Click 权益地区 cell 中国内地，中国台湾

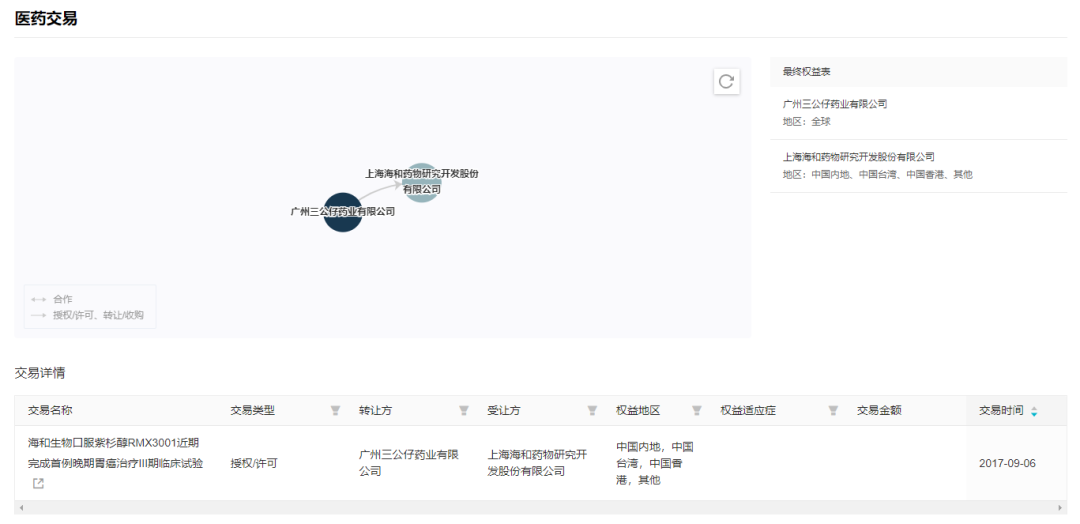coord(655,463)
